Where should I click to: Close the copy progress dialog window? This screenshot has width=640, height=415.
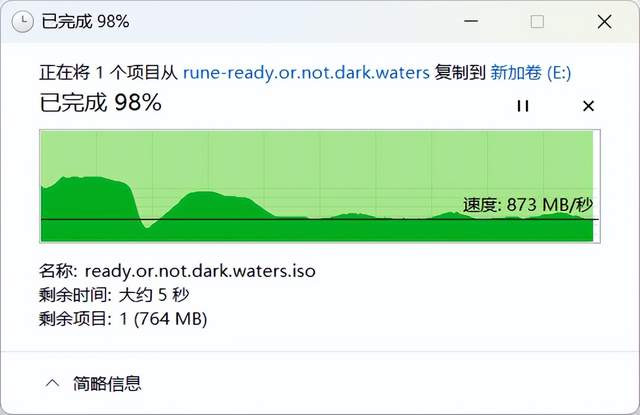[602, 21]
